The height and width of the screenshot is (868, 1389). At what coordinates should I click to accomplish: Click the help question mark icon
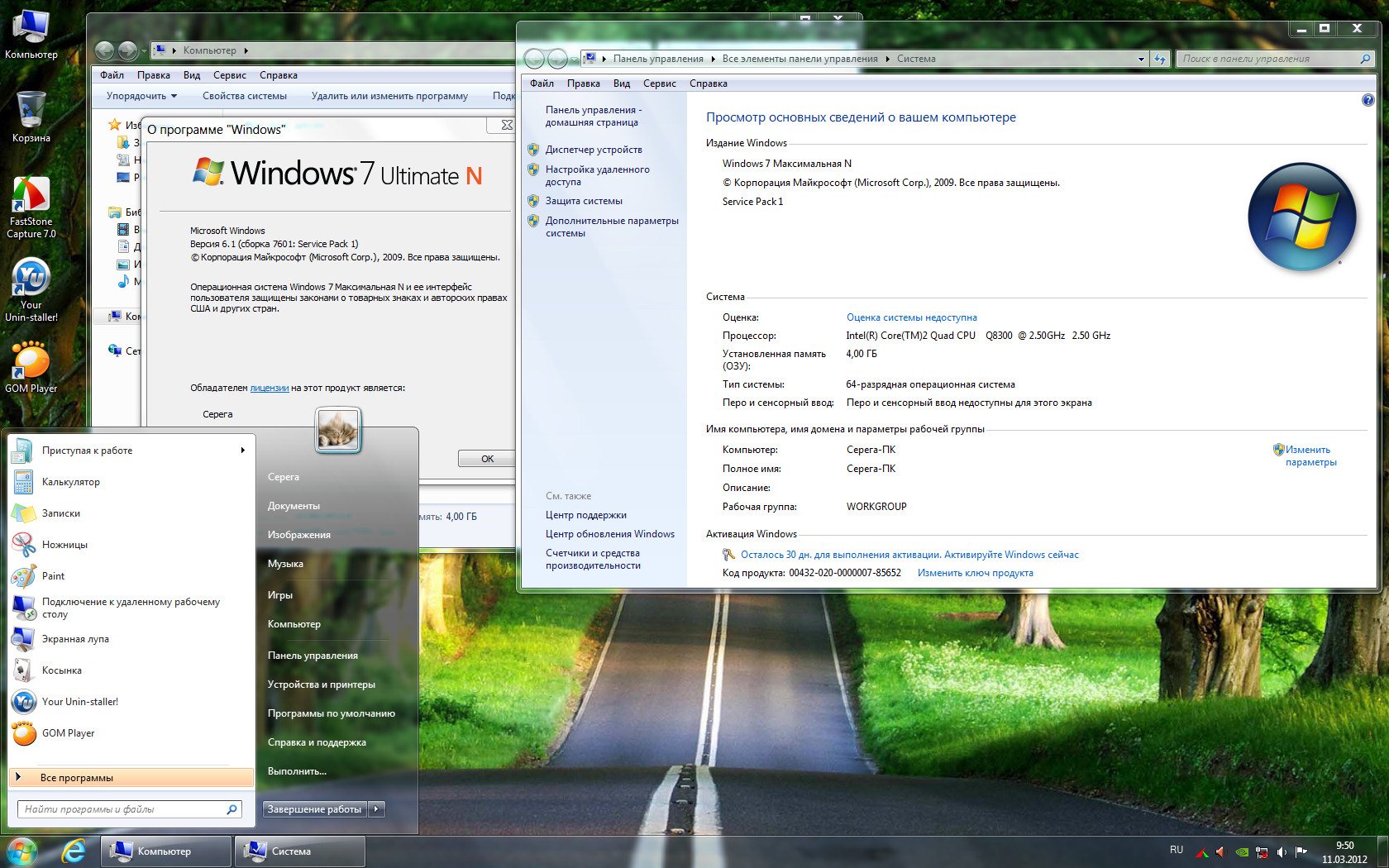click(1368, 100)
